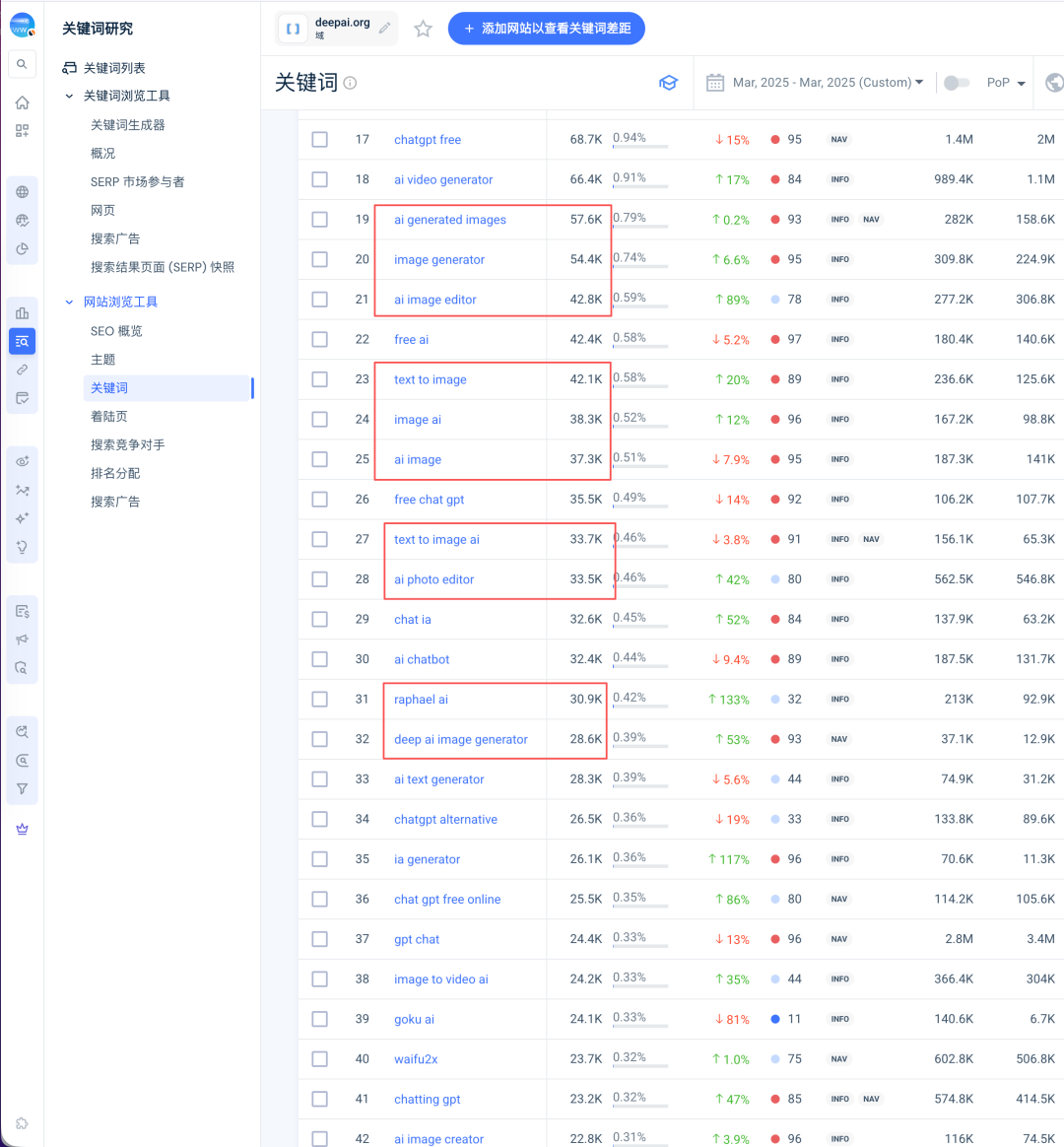Click the search icon in left rail
Image resolution: width=1064 pixels, height=1147 pixels.
22,64
